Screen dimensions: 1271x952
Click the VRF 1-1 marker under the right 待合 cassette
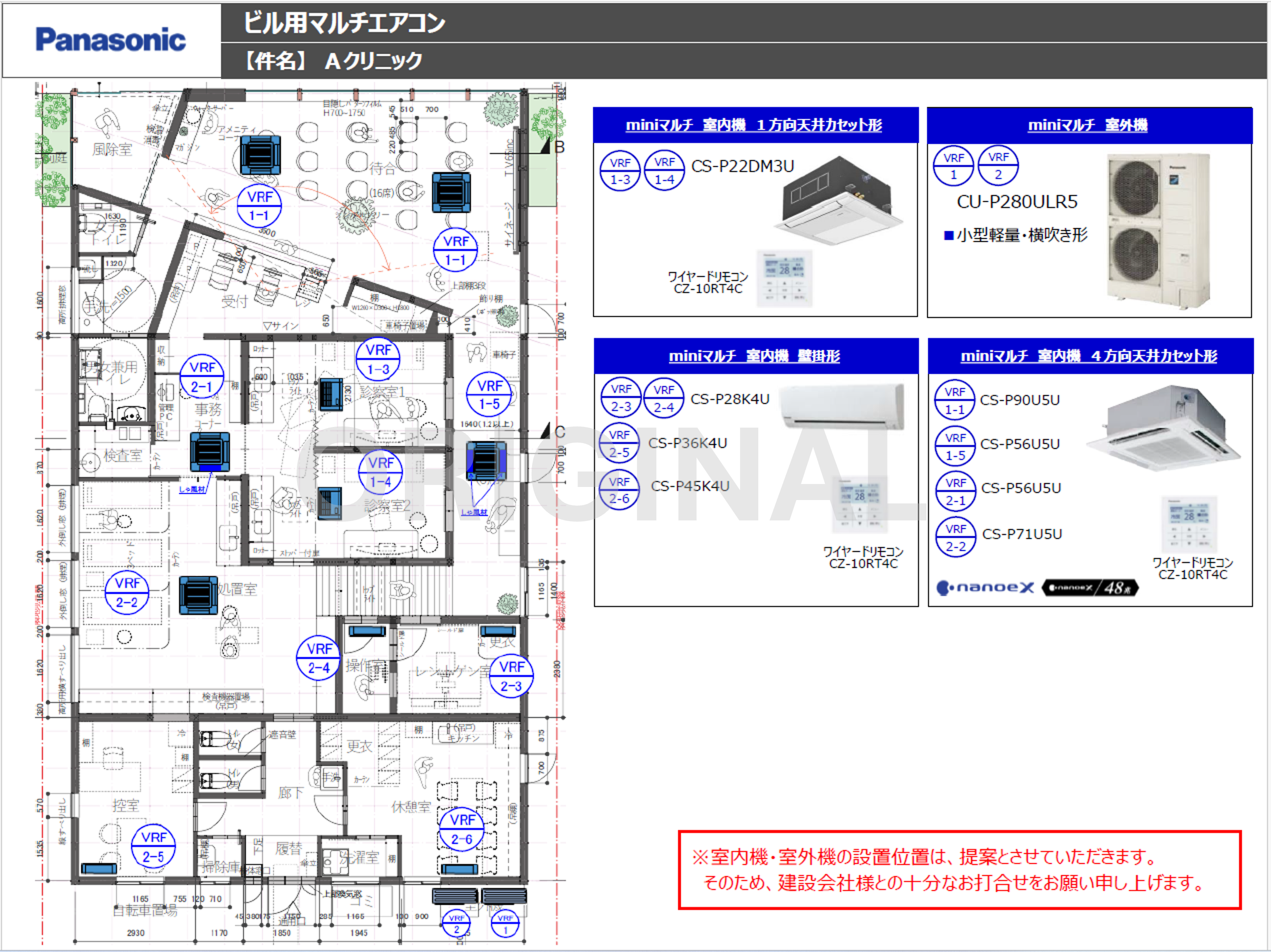(x=455, y=250)
